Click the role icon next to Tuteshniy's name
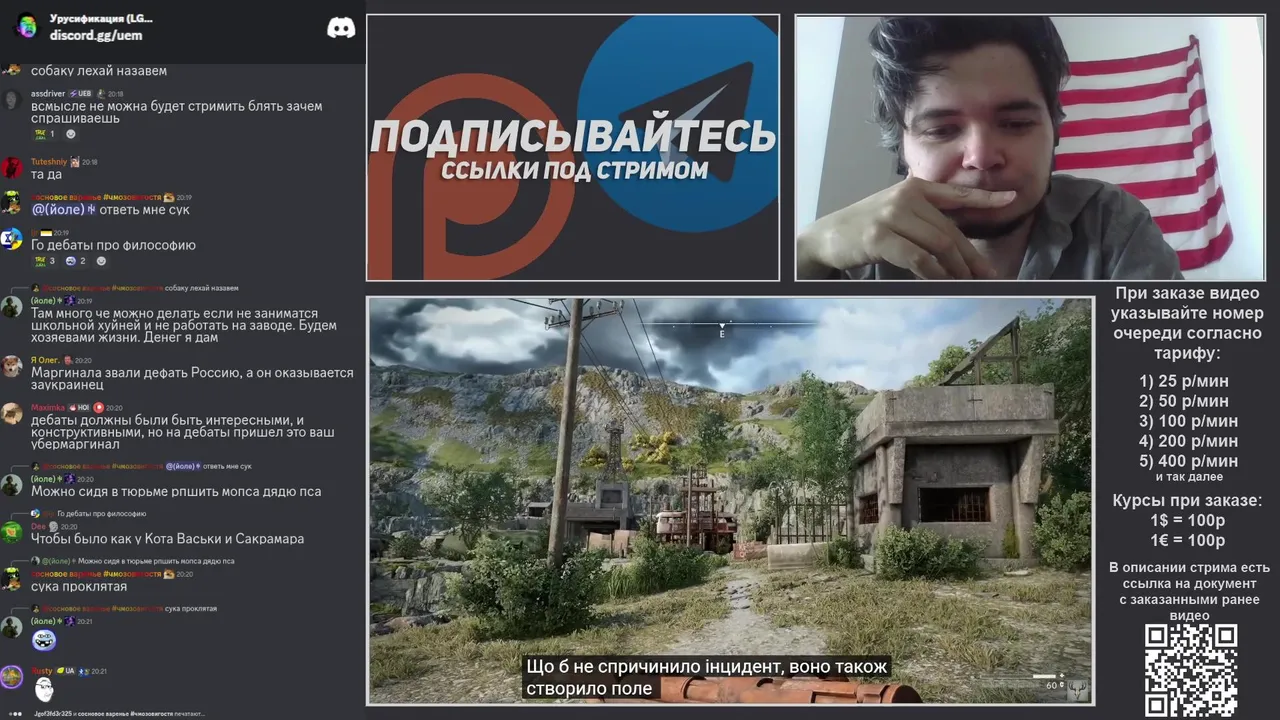The image size is (1280, 720). click(75, 162)
